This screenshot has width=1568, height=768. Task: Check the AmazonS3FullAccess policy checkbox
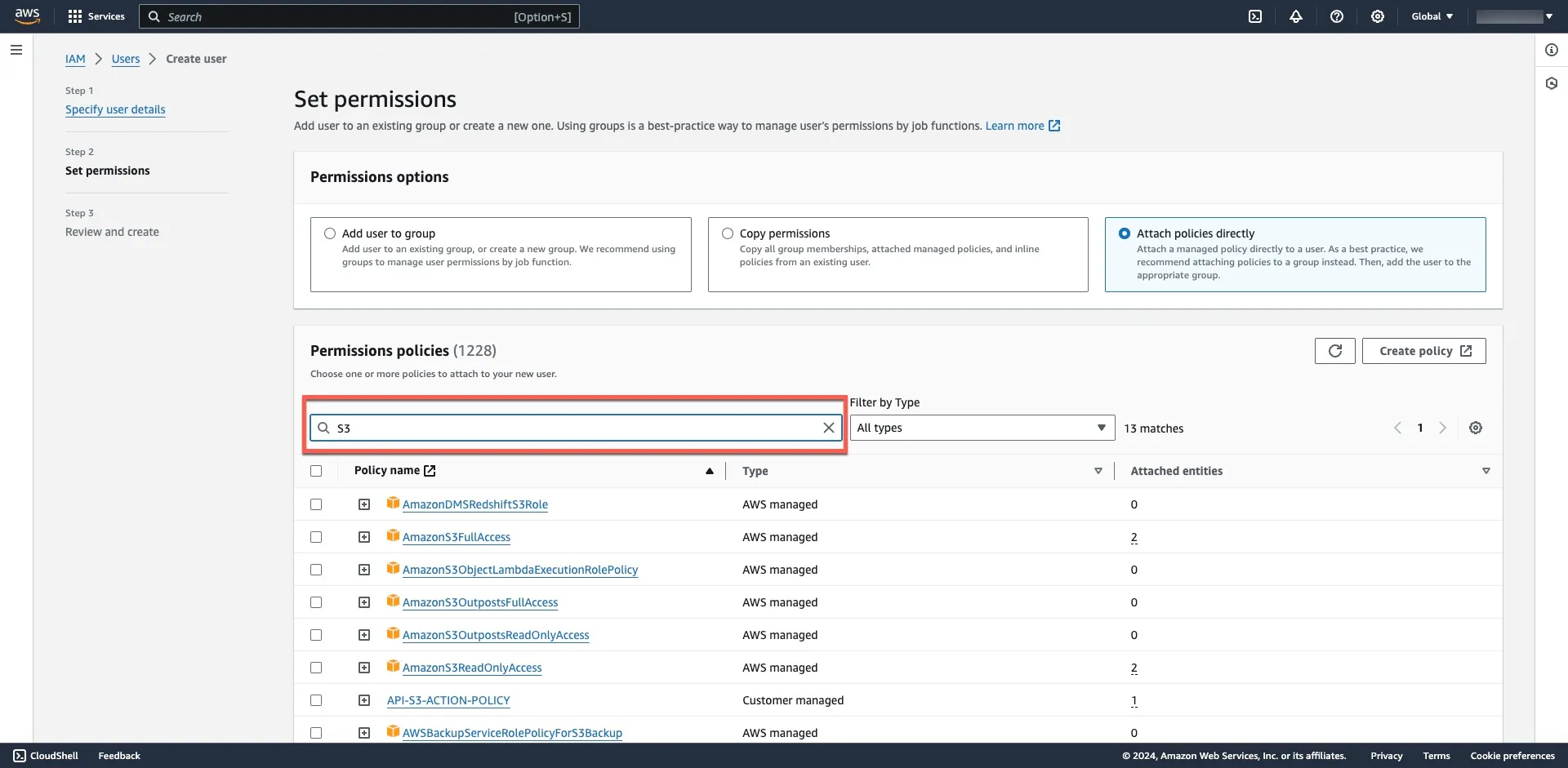[x=316, y=537]
